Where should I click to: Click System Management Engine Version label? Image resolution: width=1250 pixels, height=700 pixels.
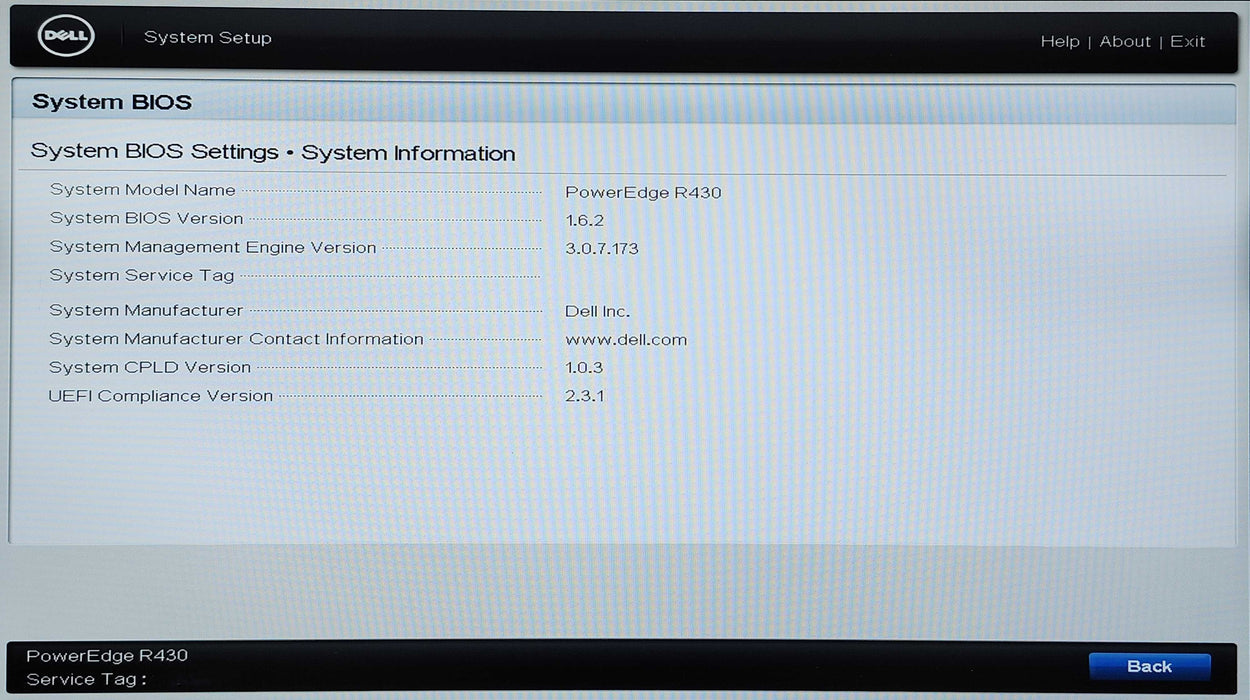(213, 247)
